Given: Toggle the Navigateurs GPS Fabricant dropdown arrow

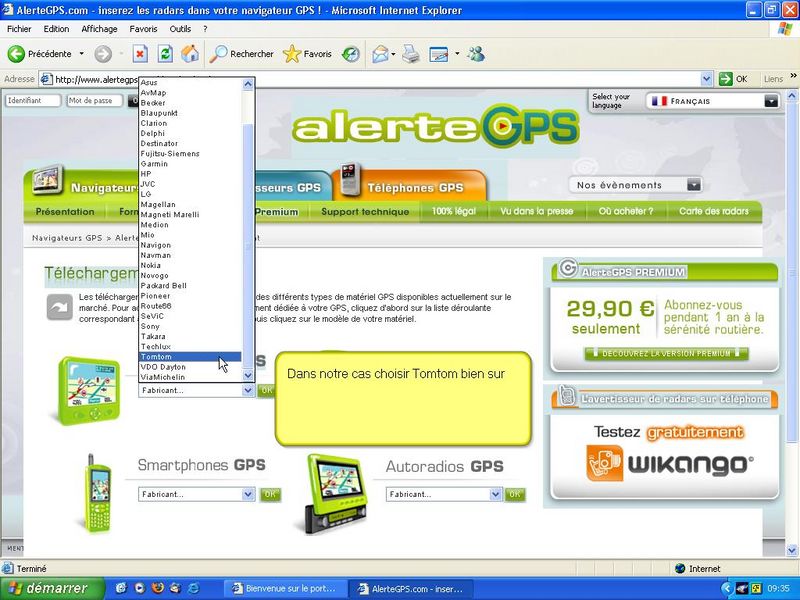Looking at the screenshot, I should (248, 390).
